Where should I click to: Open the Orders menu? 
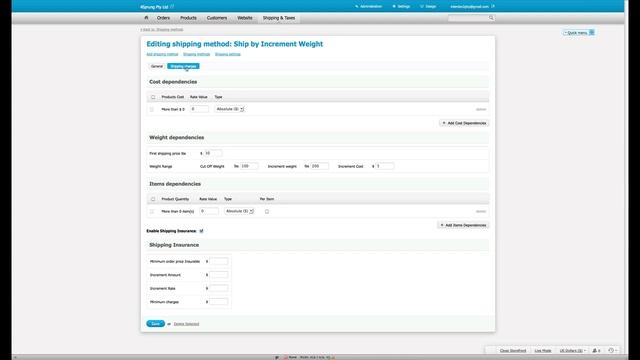tap(163, 18)
